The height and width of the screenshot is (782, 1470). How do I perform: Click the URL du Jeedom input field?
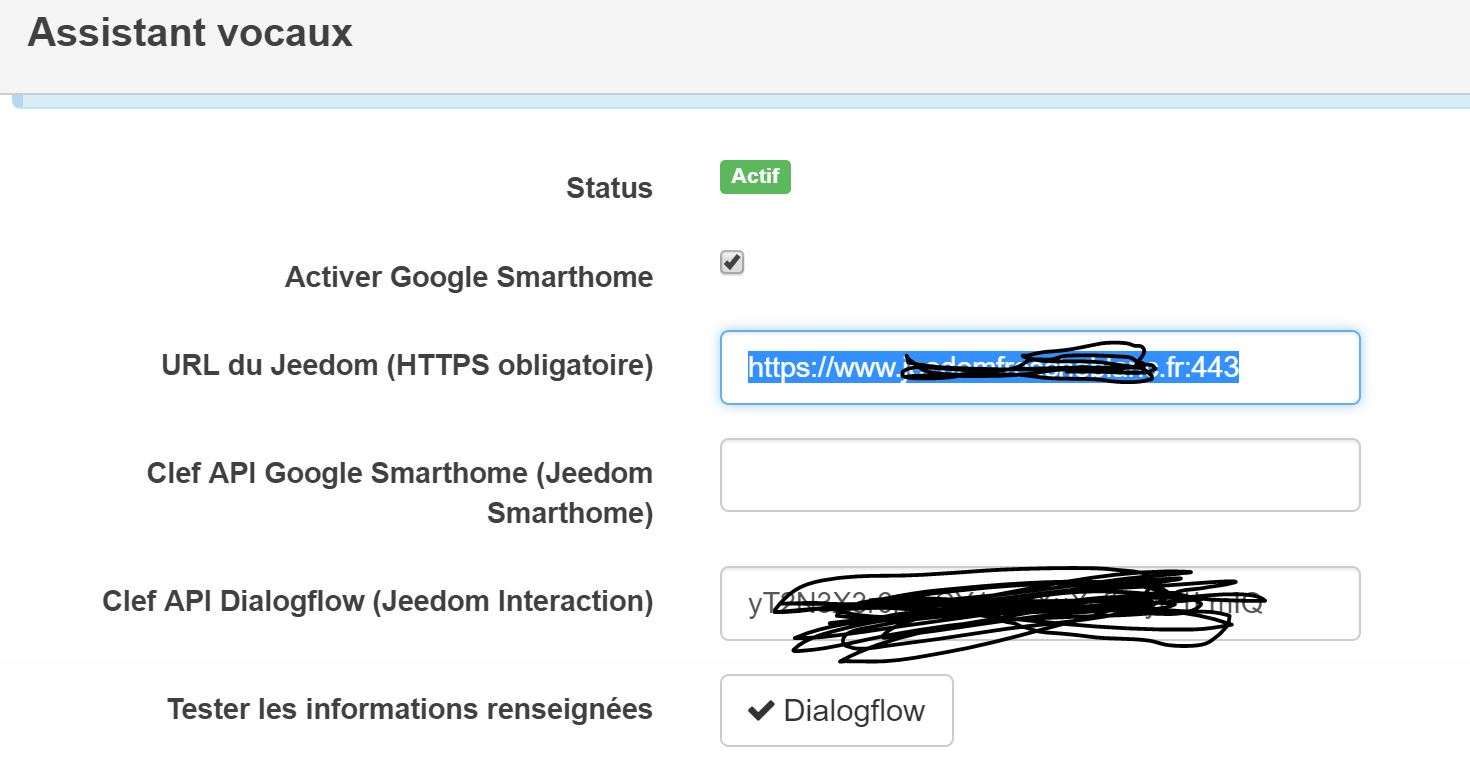coord(1040,368)
